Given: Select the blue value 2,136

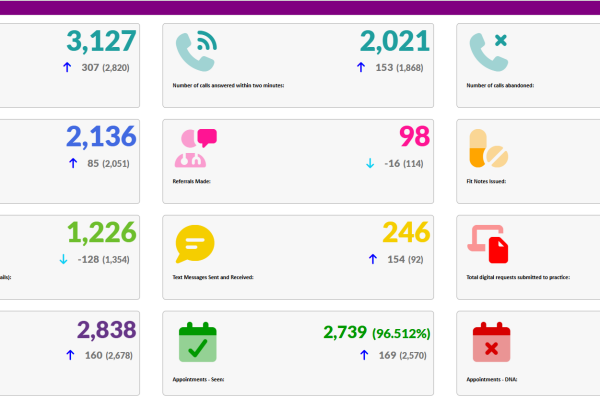Looking at the screenshot, I should tap(101, 137).
